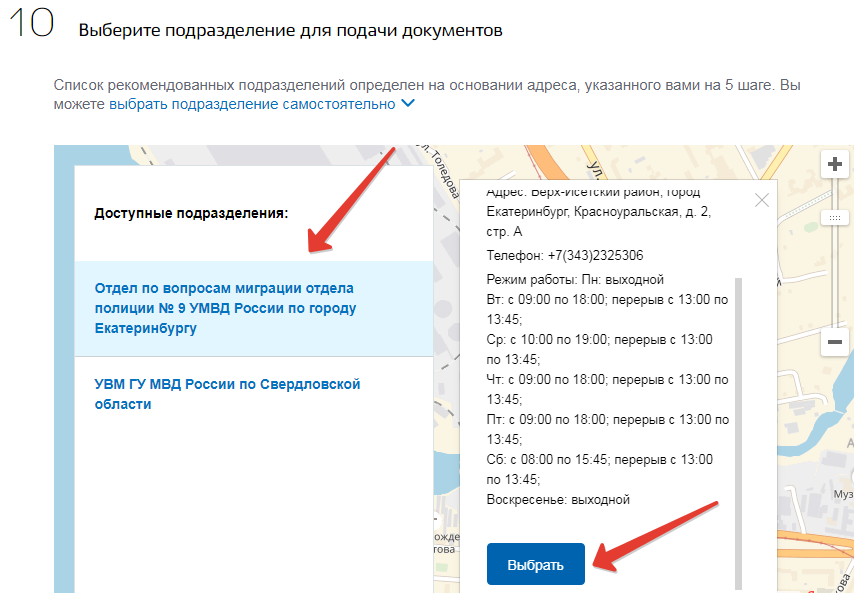Click the blue Выбрать button
The image size is (857, 593).
point(536,565)
